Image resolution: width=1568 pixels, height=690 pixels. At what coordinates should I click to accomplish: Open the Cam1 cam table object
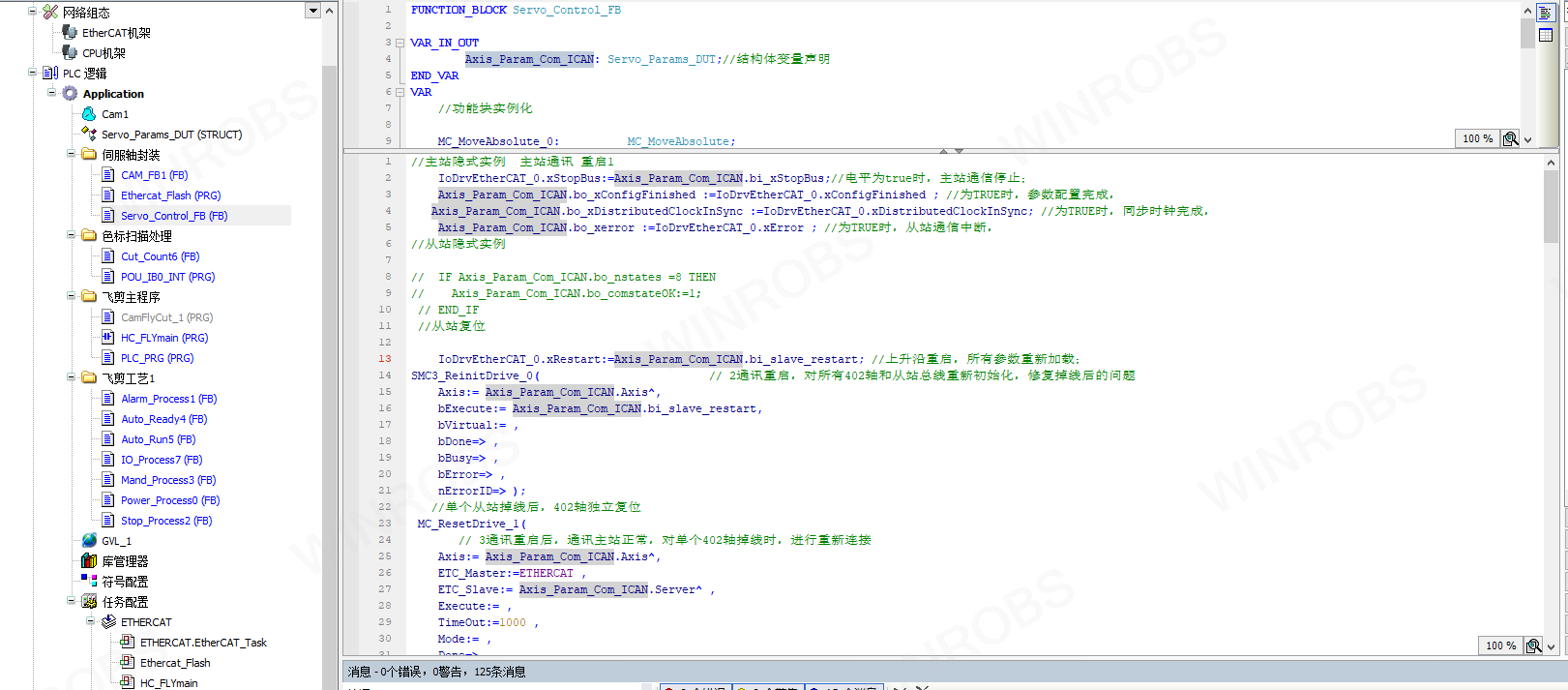(x=114, y=114)
